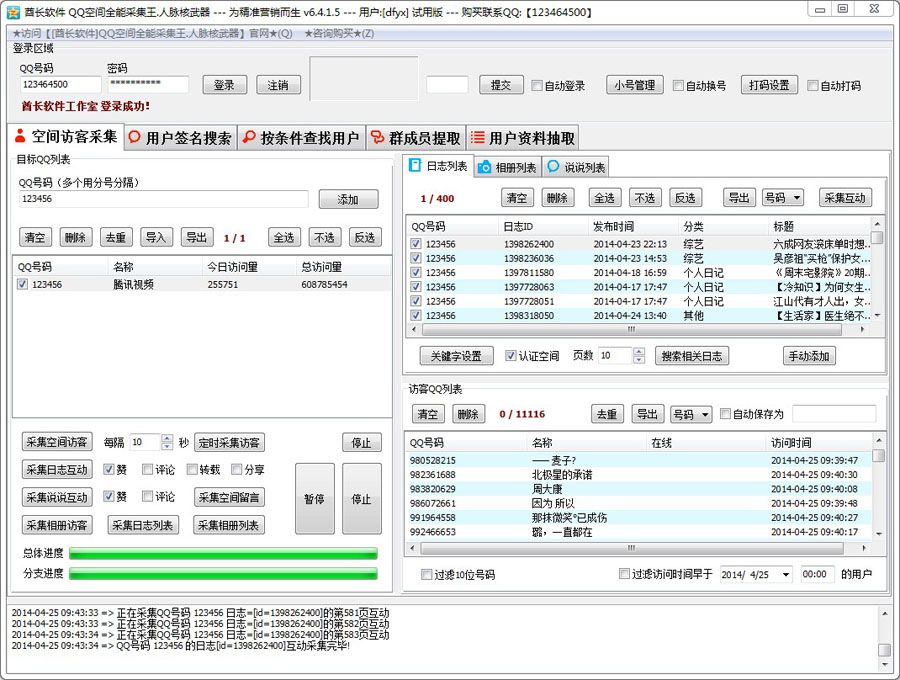900x680 pixels.
Task: Open the 群成员提取 tab
Action: 416,138
